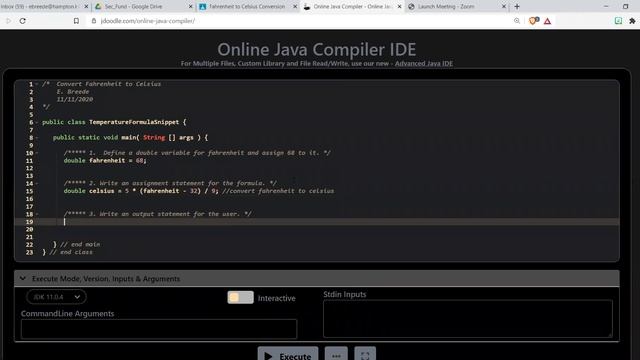This screenshot has height=360, width=640.
Task: Bookmark this page with the bookmark icon
Action: (76, 21)
